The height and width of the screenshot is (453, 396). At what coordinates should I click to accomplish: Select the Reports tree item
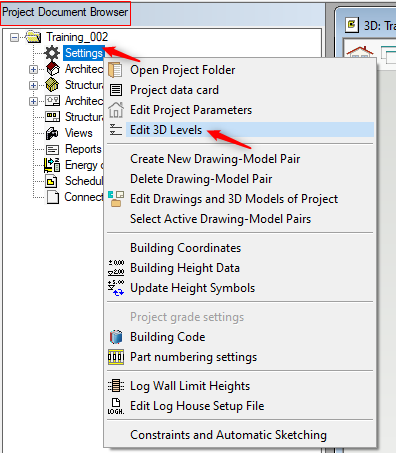[83, 149]
